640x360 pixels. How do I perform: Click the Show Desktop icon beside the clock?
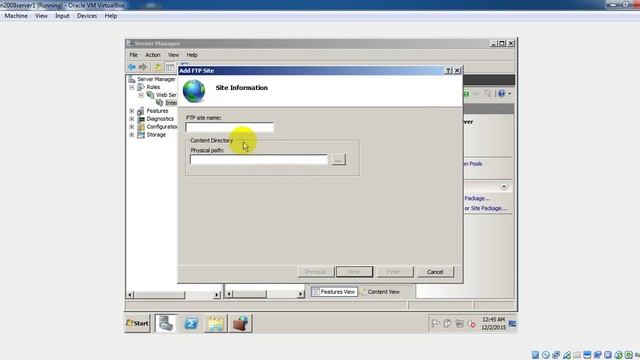(512, 324)
